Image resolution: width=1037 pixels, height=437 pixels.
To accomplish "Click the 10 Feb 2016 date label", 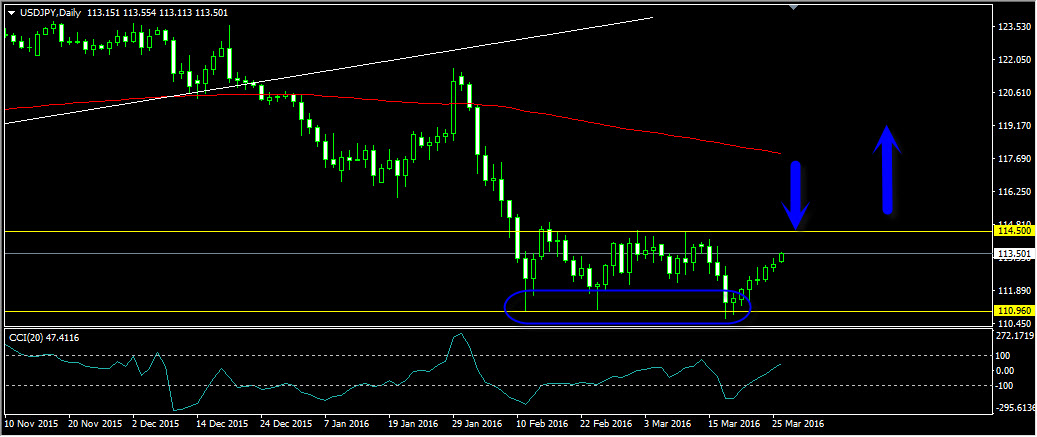I will [542, 422].
